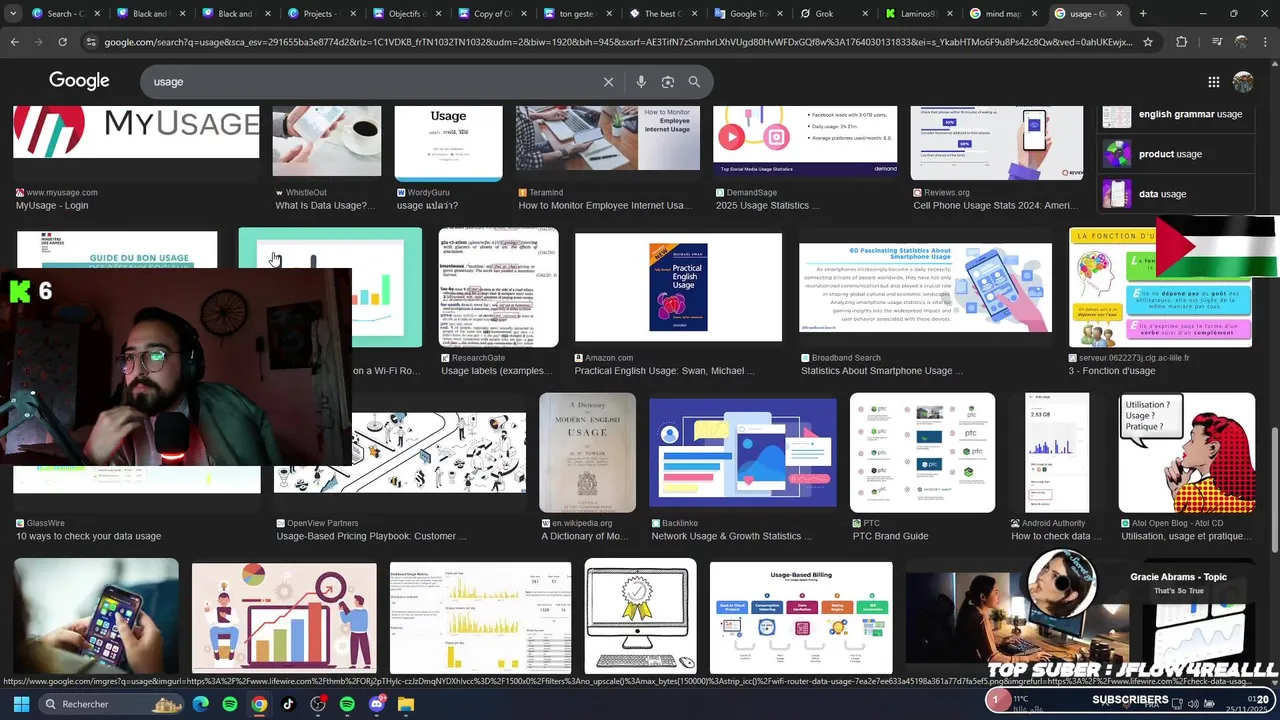Open Usage-Based Pricing Playbook result
The width and height of the screenshot is (1280, 720).
(371, 536)
